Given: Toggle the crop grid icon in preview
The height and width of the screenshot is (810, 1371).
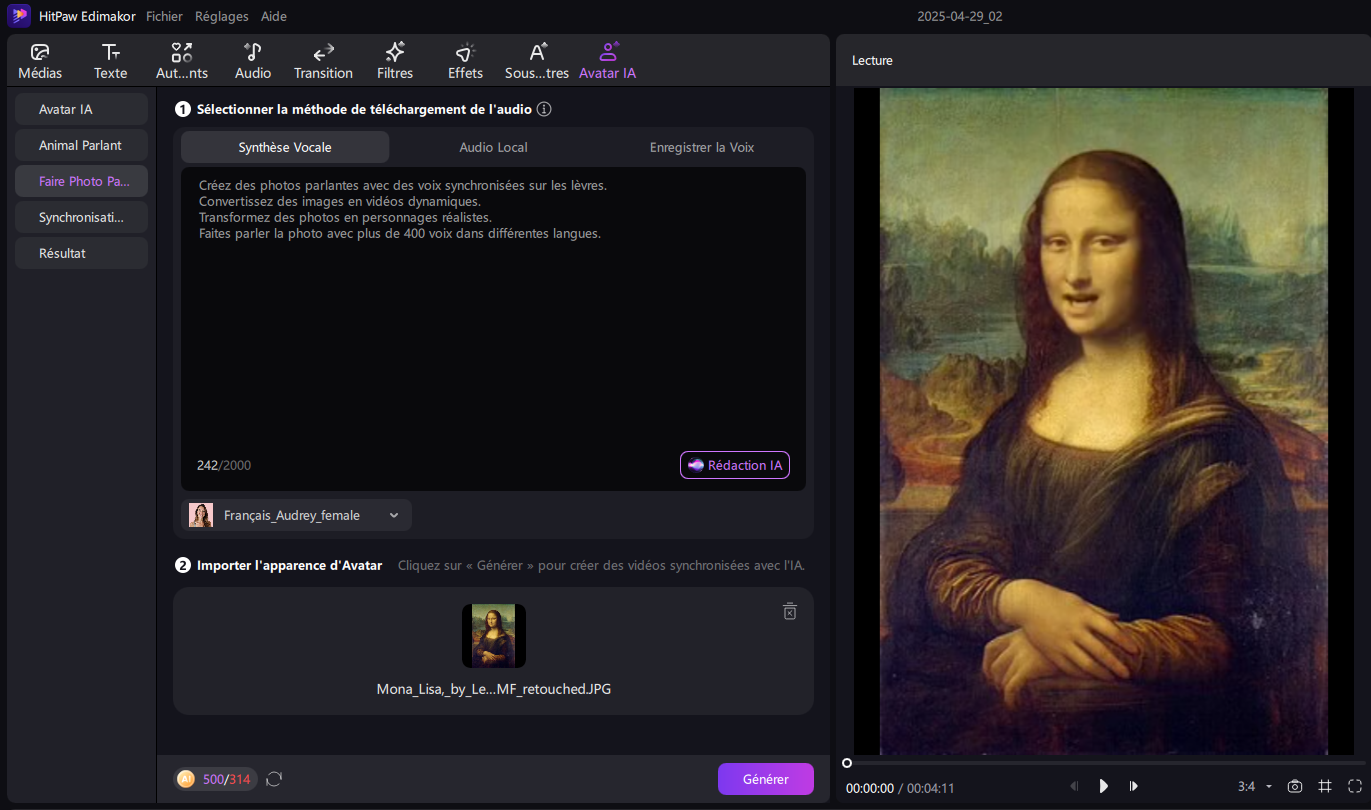Looking at the screenshot, I should [1325, 786].
